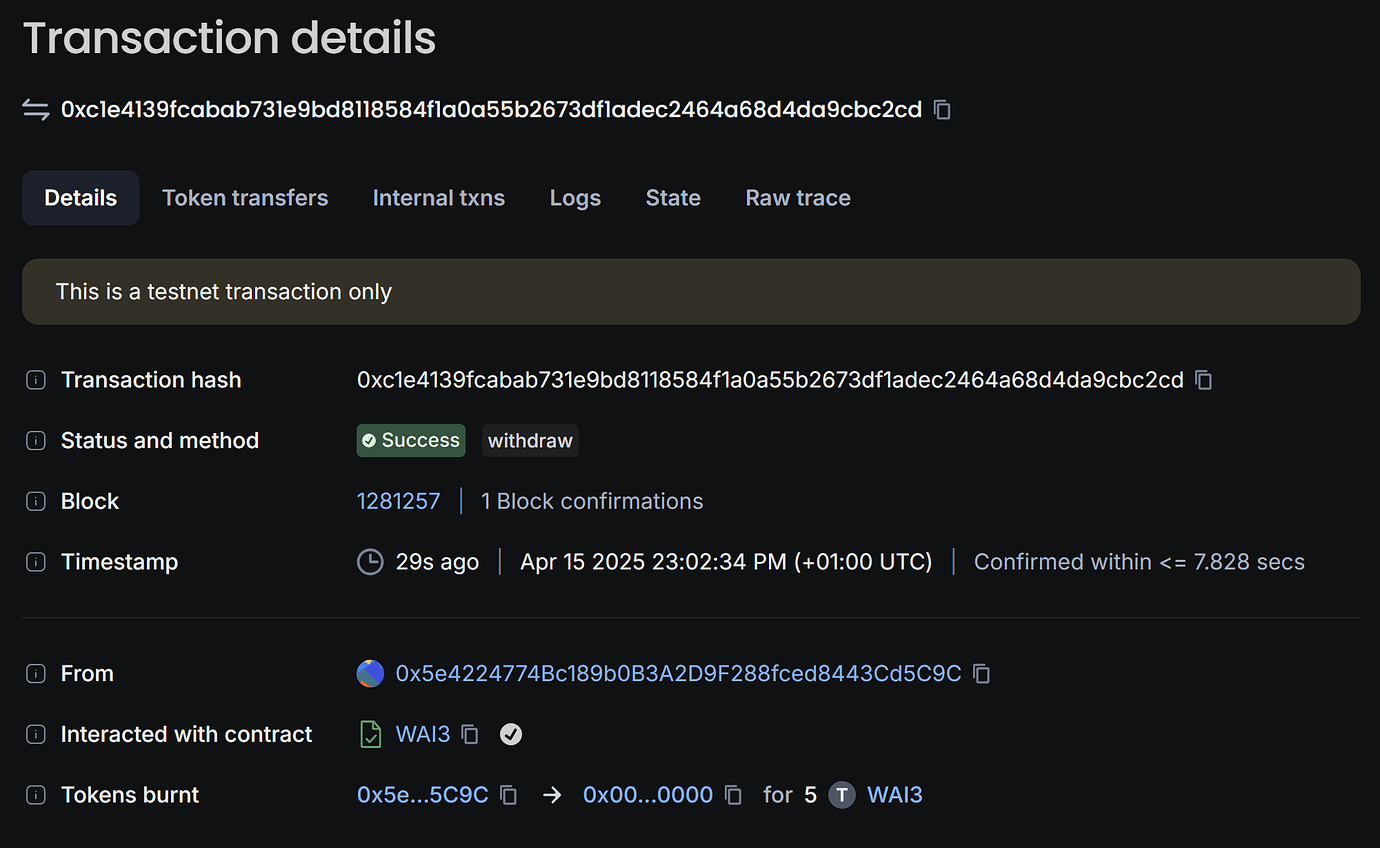Click the withdraw method tag
Viewport: 1380px width, 848px height.
tap(530, 441)
